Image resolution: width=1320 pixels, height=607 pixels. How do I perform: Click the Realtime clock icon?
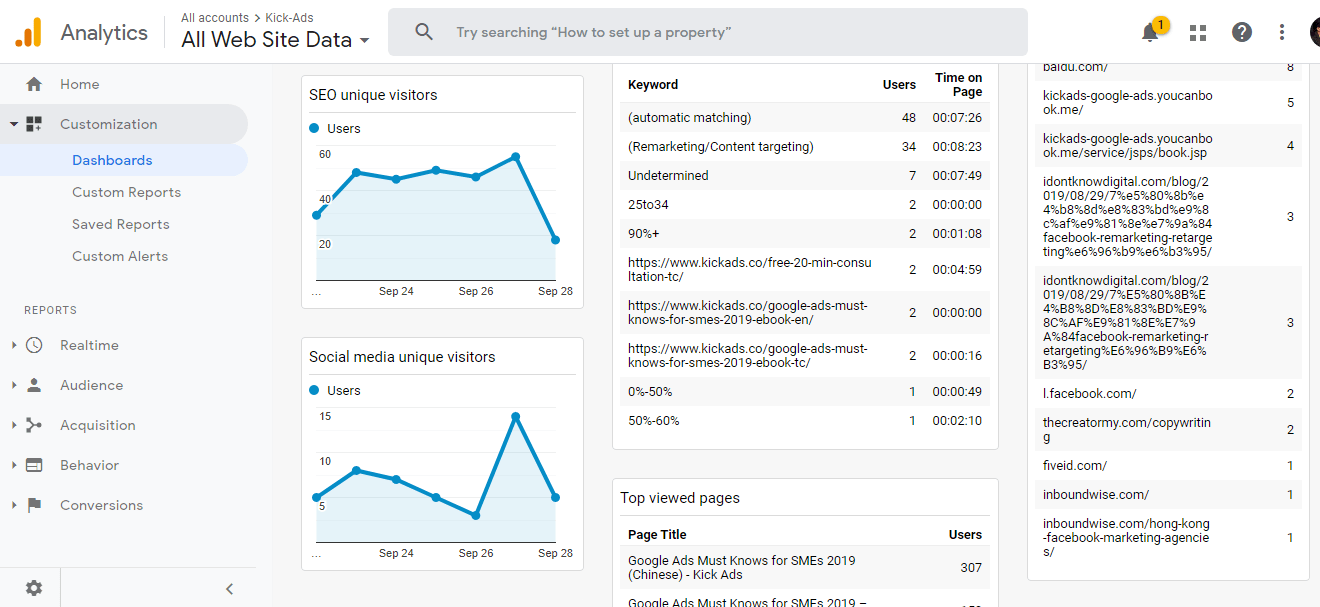34,345
